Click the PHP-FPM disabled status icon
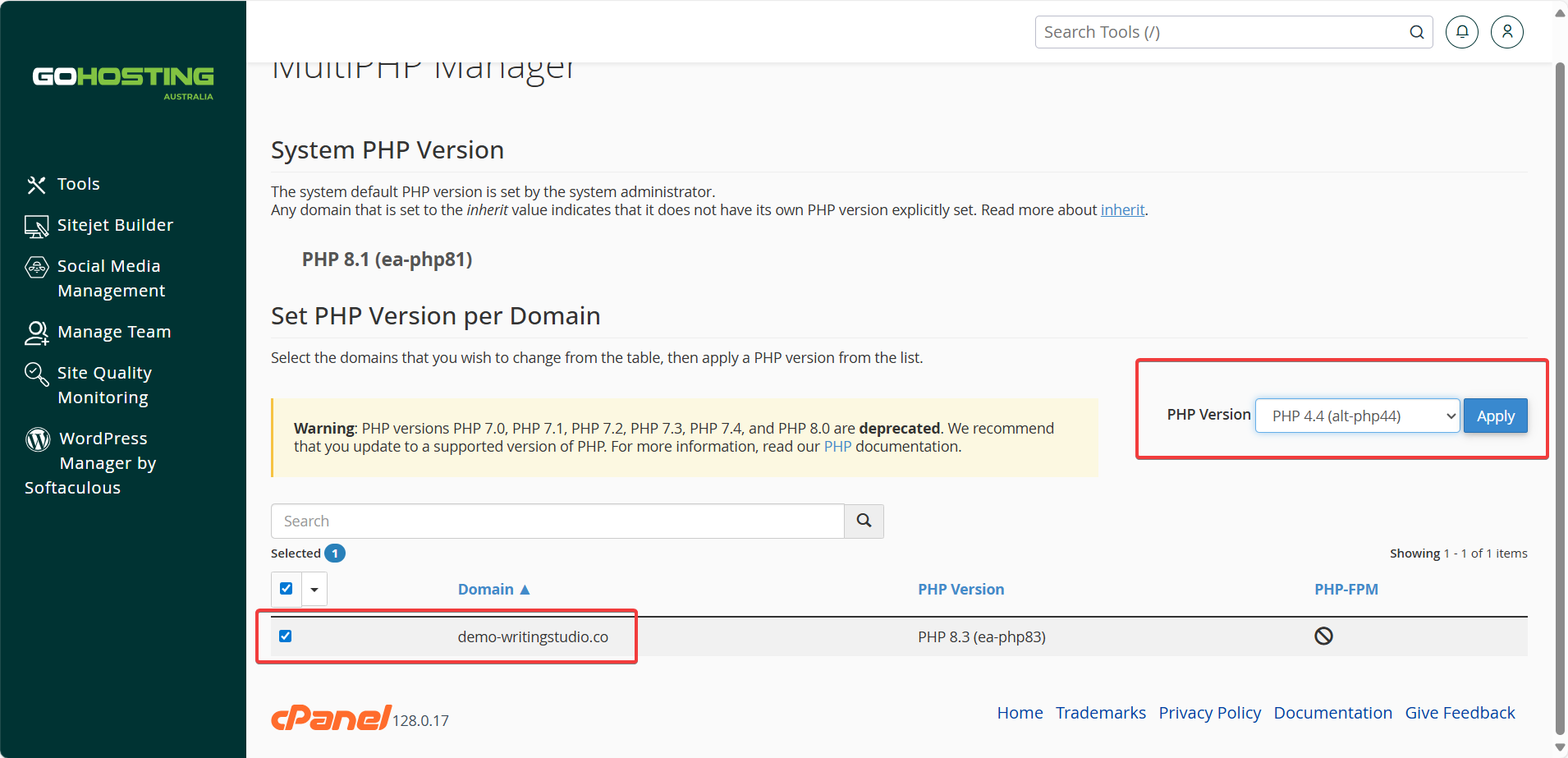This screenshot has width=1568, height=758. pyautogui.click(x=1323, y=636)
